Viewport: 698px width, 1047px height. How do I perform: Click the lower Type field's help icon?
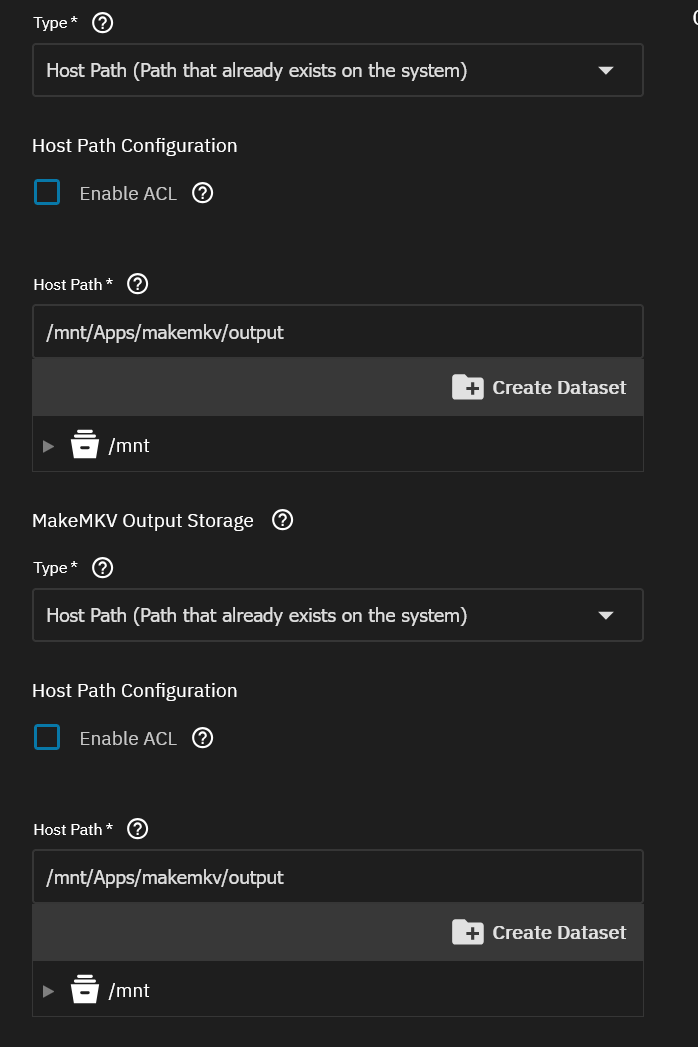tap(102, 568)
